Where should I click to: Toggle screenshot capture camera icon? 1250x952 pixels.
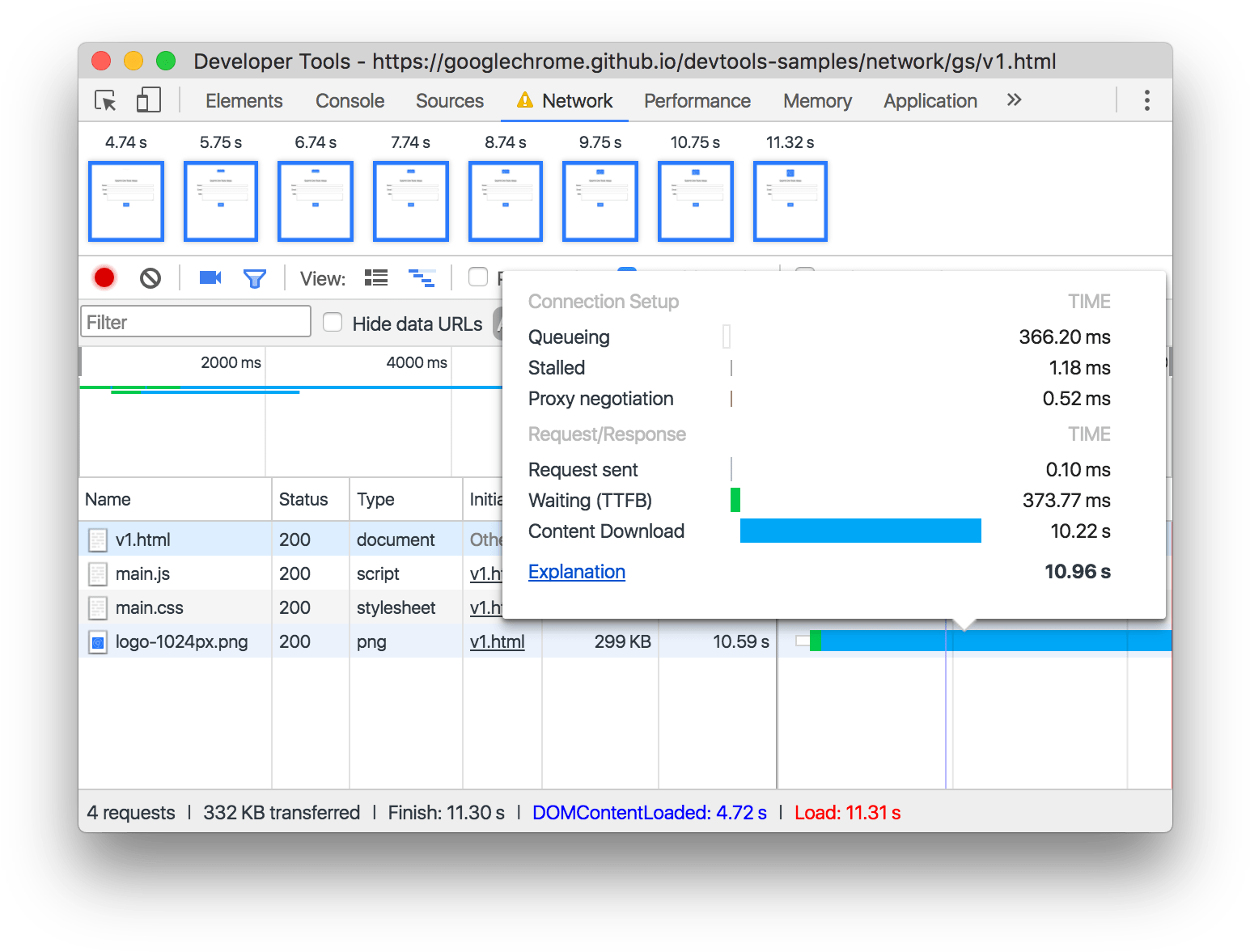point(210,278)
